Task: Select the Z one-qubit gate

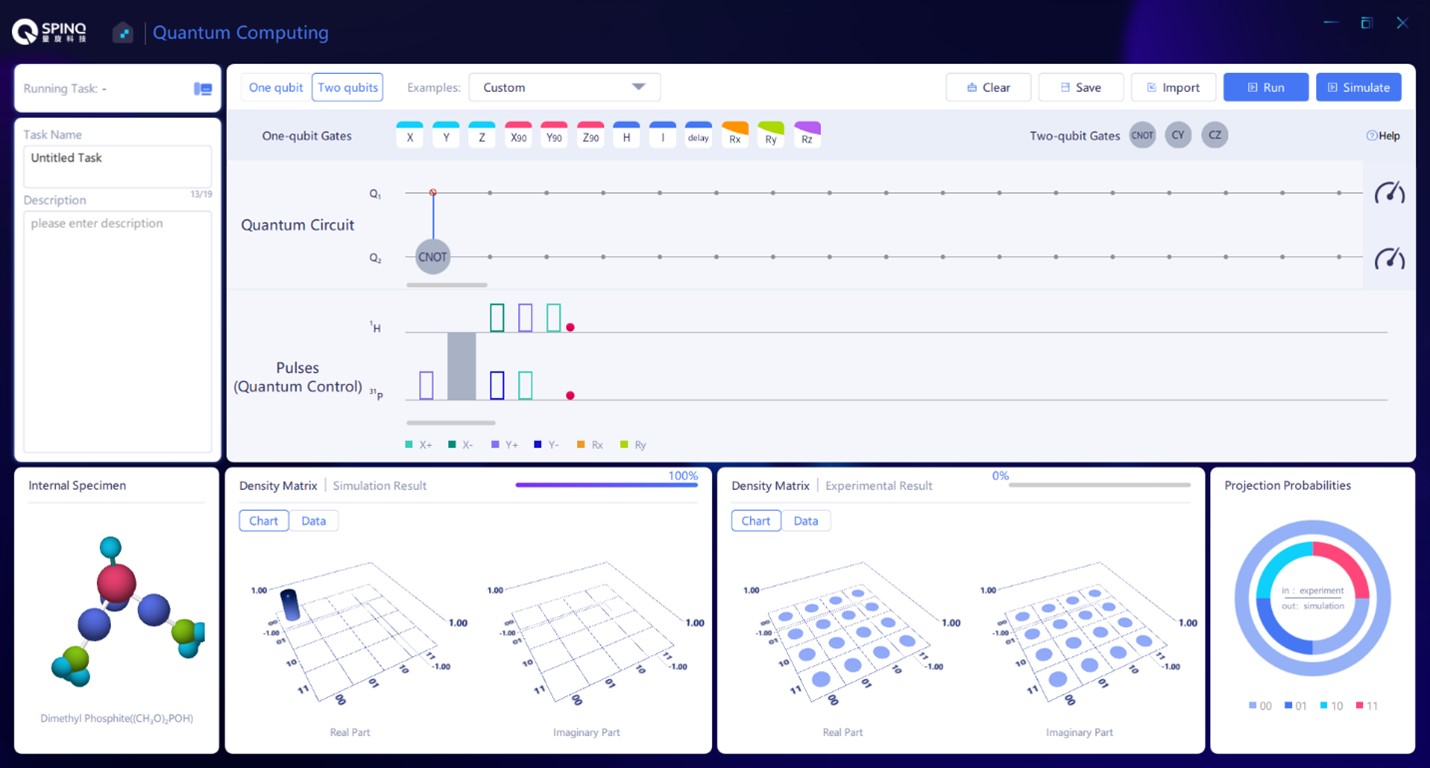Action: 482,136
